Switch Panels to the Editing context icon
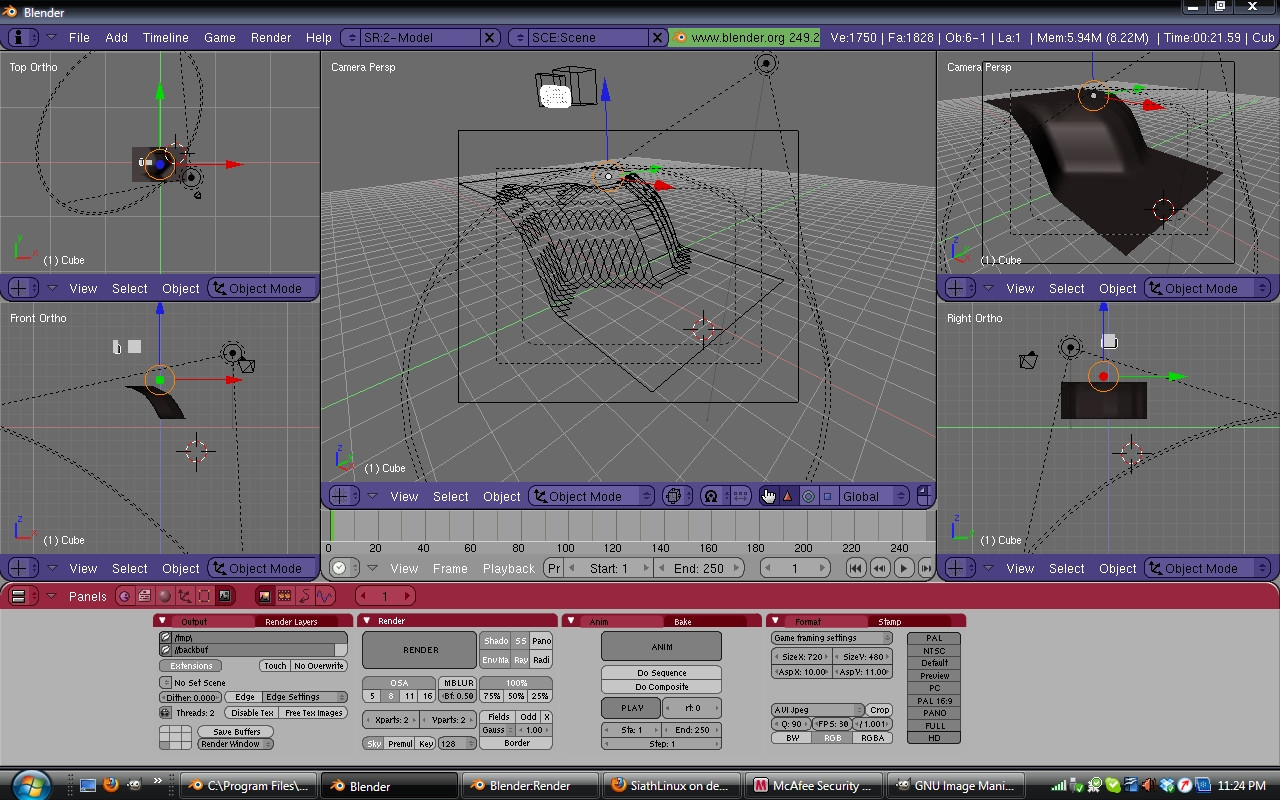1280x800 pixels. pyautogui.click(x=204, y=596)
